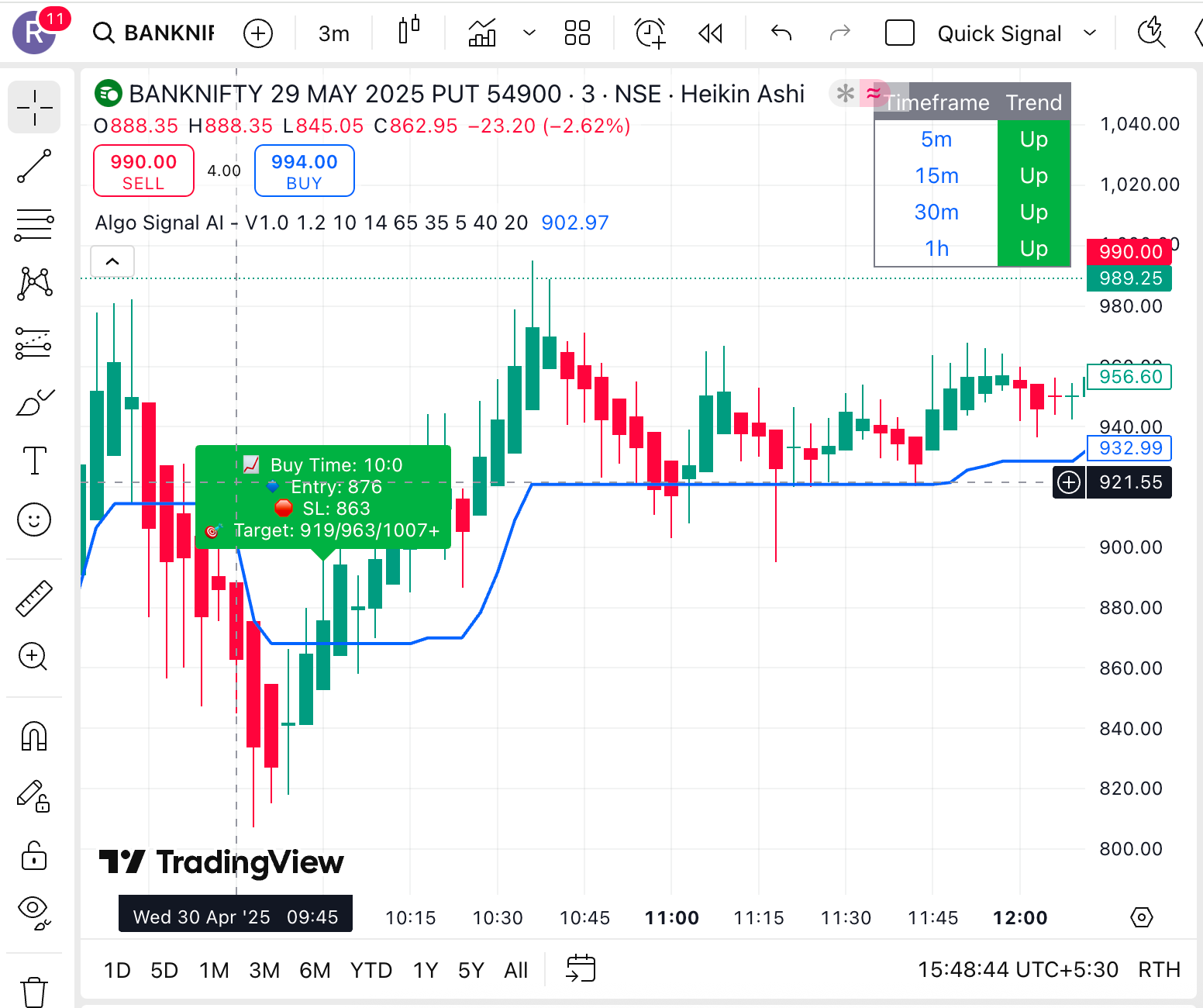Open the chart style dropdown arrow
This screenshot has height=1008, width=1203.
529,33
